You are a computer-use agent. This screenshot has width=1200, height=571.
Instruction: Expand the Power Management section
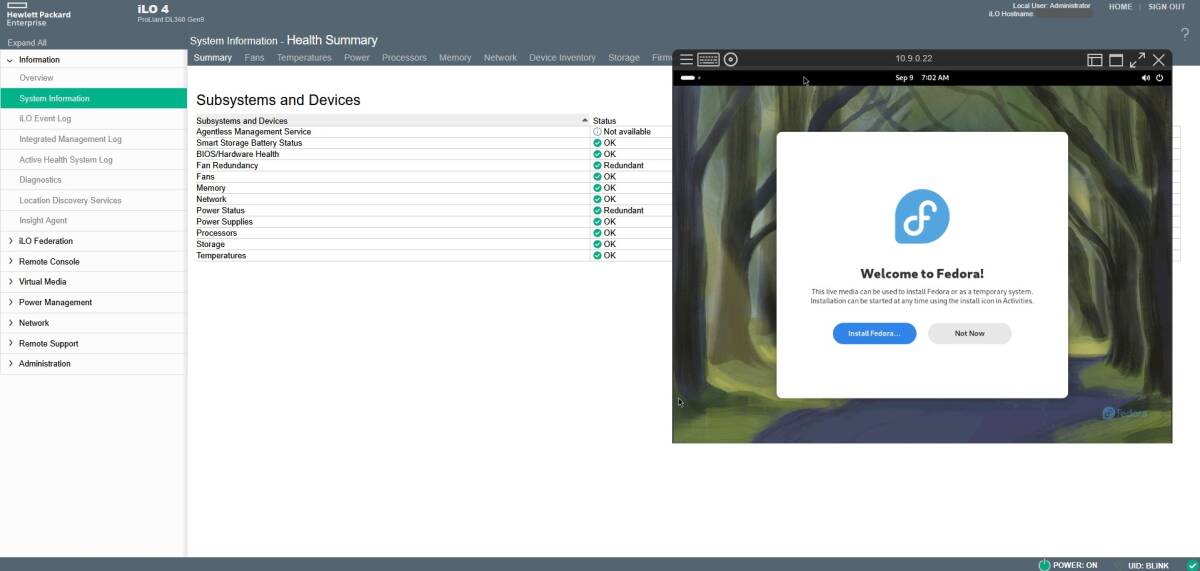click(10, 302)
